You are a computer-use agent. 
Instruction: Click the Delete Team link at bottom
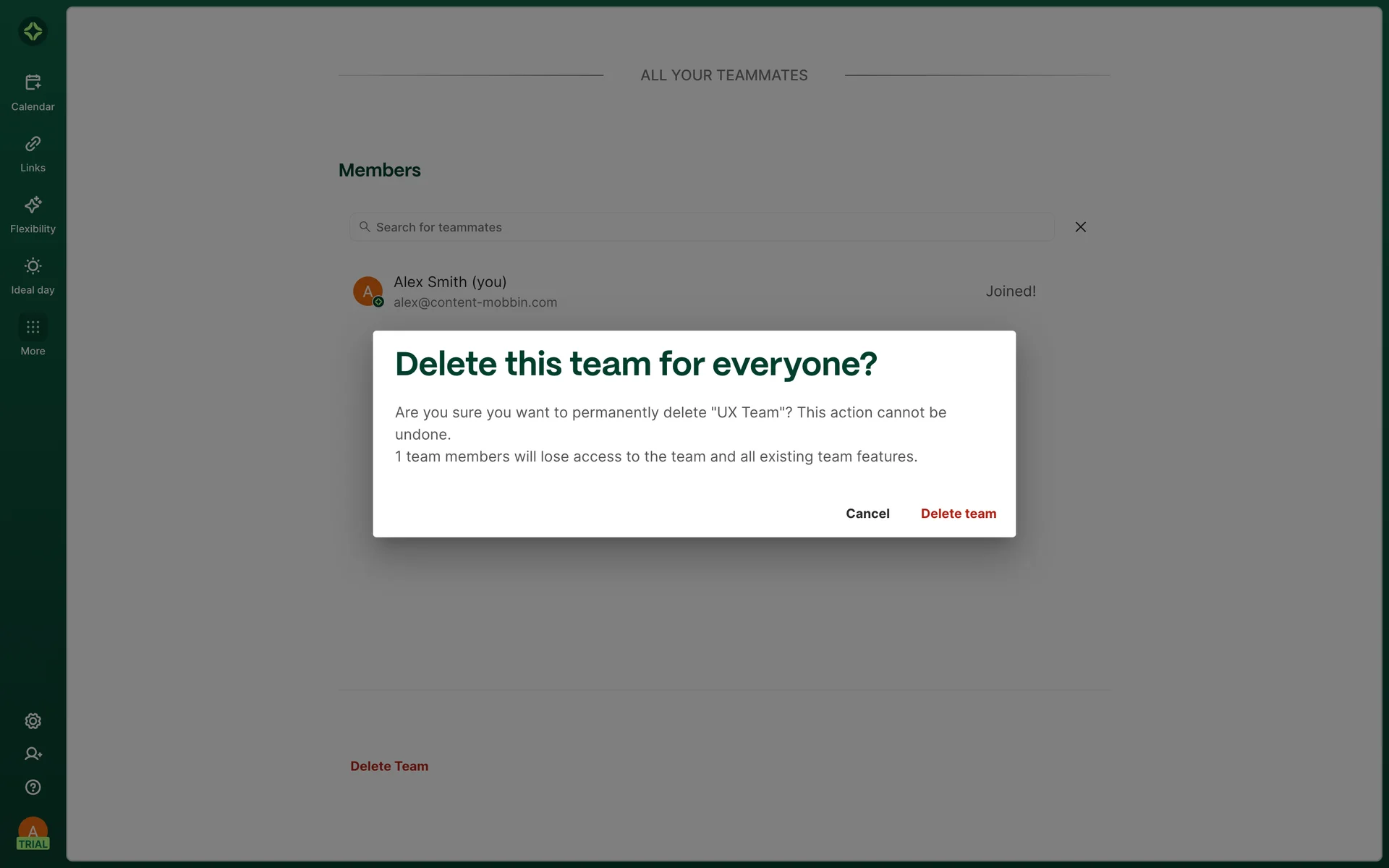389,766
